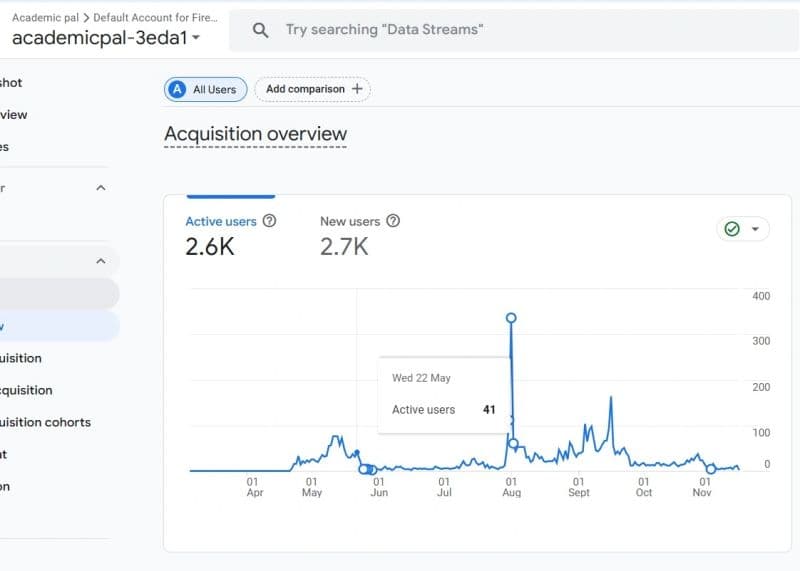Screen dimensions: 800x571
Task: Click the blue 'A' badge icon
Action: point(177,89)
